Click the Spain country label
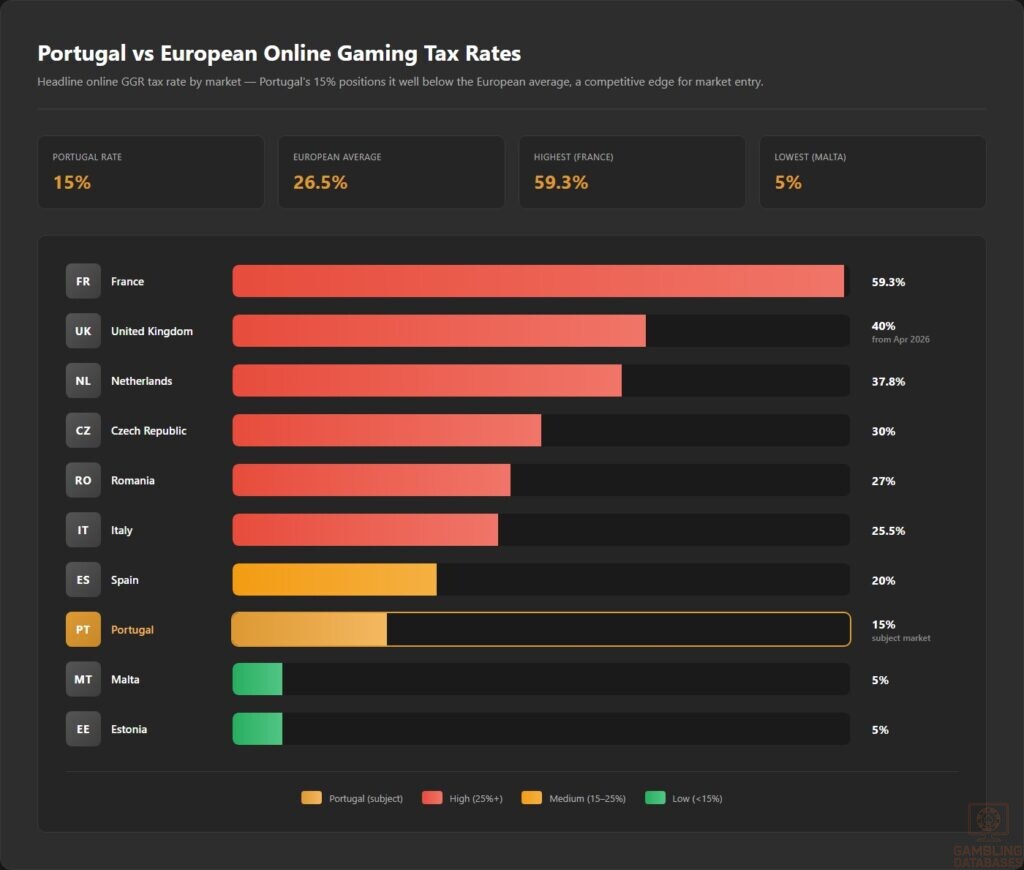 coord(124,580)
